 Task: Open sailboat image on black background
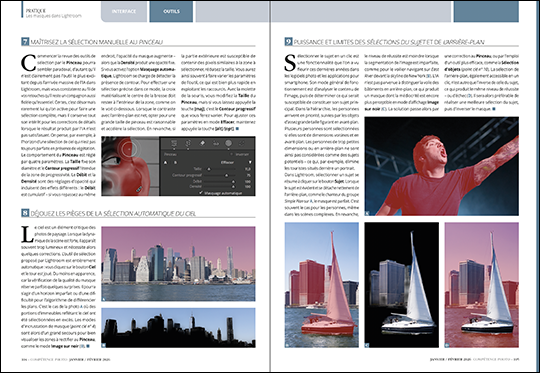point(402,284)
